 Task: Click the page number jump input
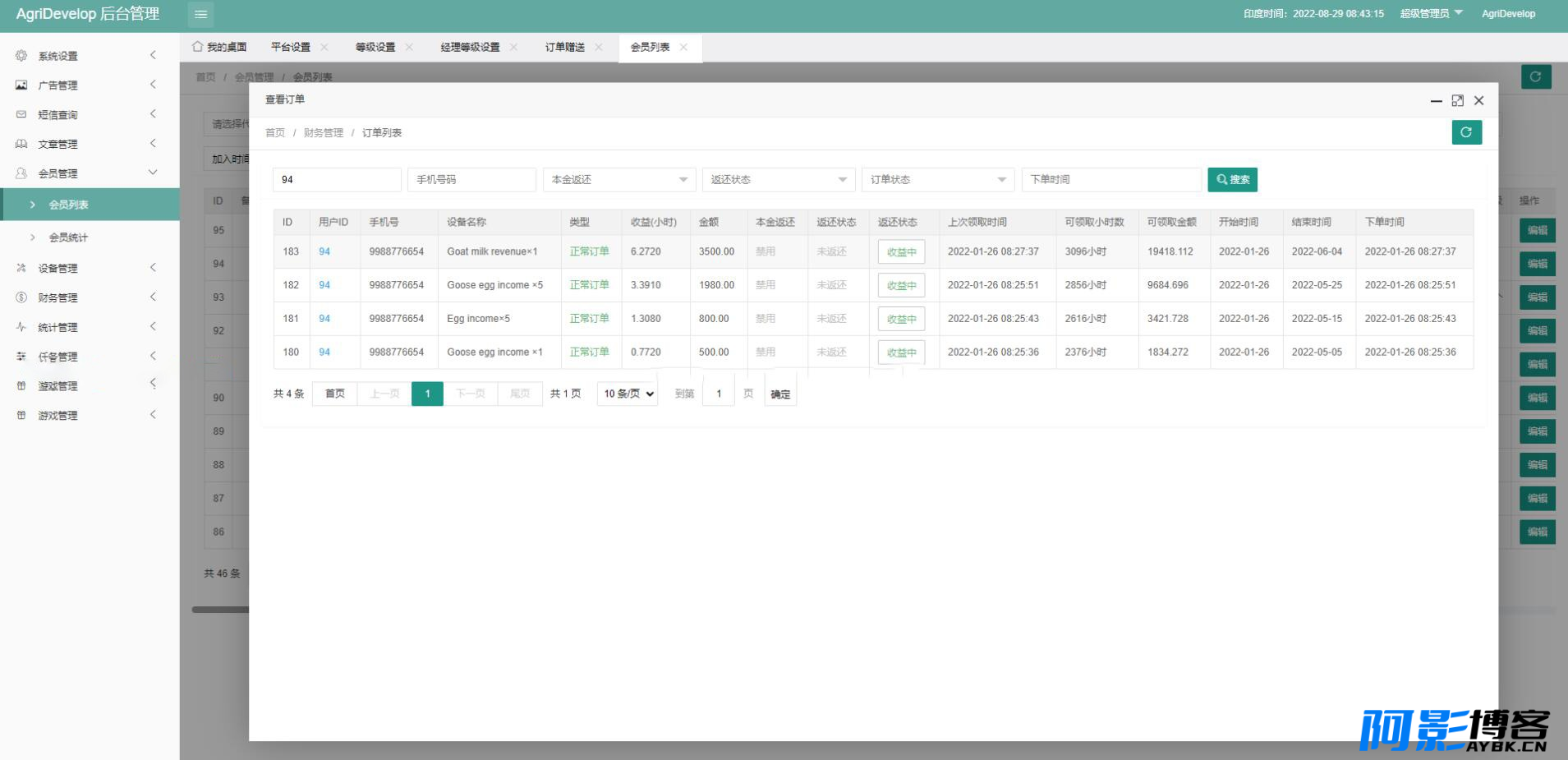coord(719,394)
